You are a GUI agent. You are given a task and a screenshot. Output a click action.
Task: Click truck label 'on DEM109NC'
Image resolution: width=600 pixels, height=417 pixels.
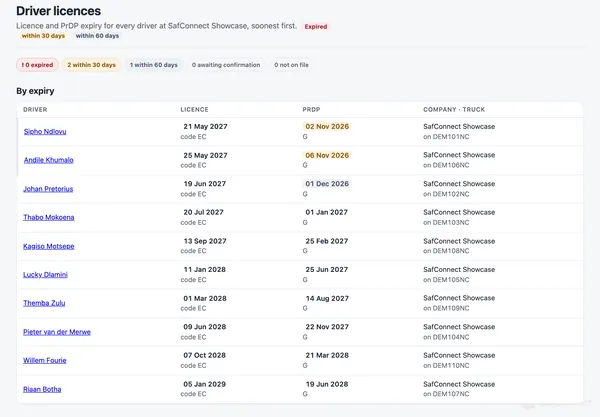[x=446, y=308]
